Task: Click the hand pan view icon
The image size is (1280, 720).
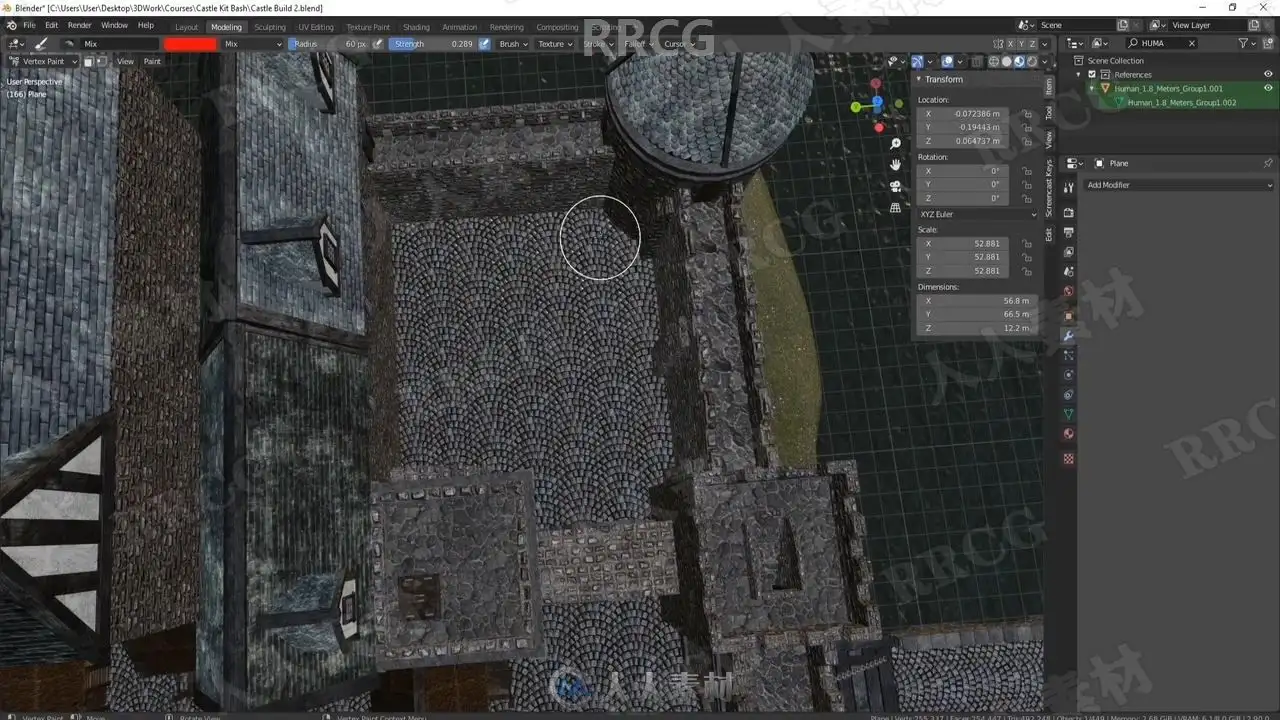Action: coord(895,165)
